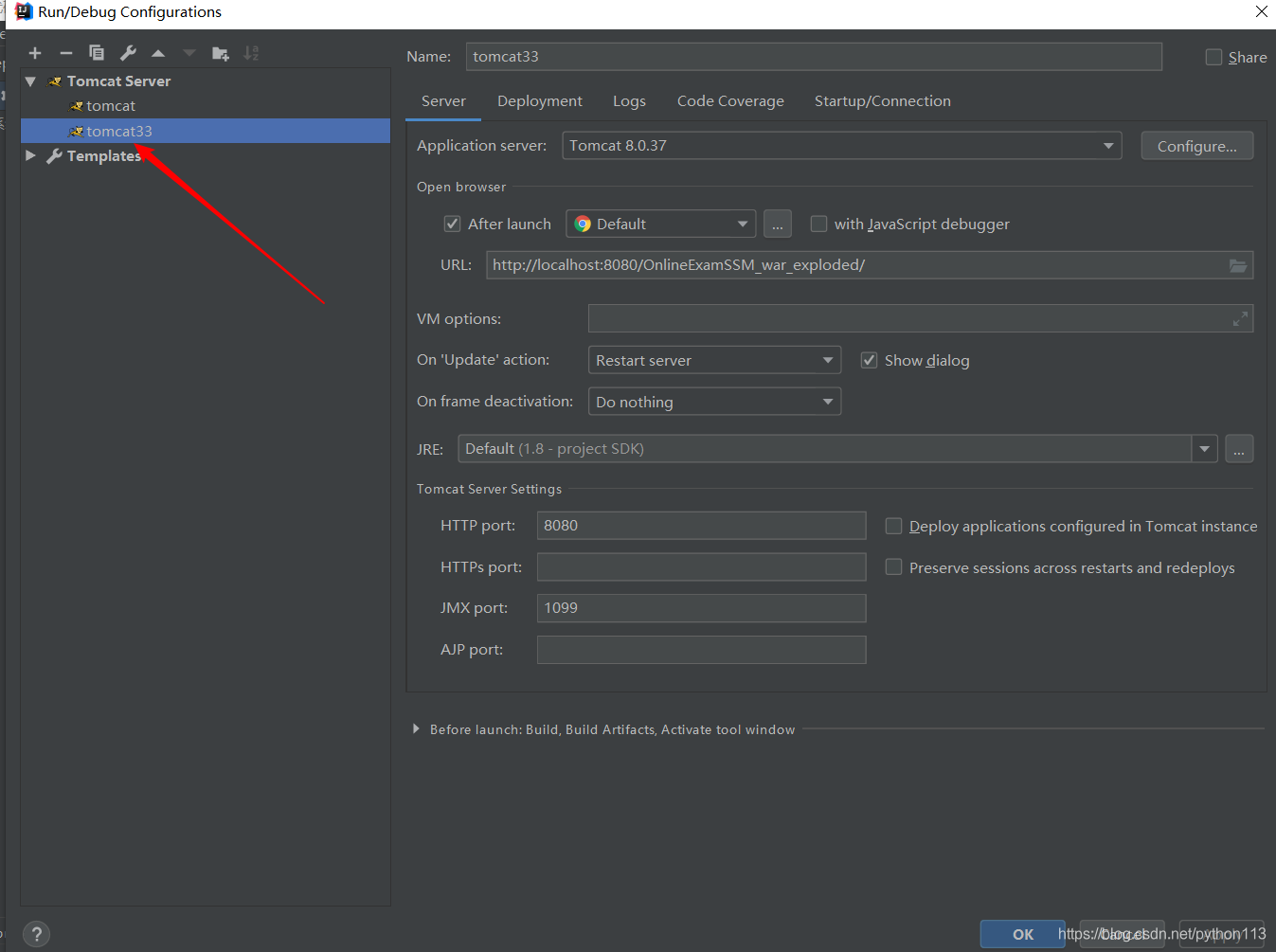1276x952 pixels.
Task: Click the IntelliJ logo in the title bar
Action: tap(24, 11)
